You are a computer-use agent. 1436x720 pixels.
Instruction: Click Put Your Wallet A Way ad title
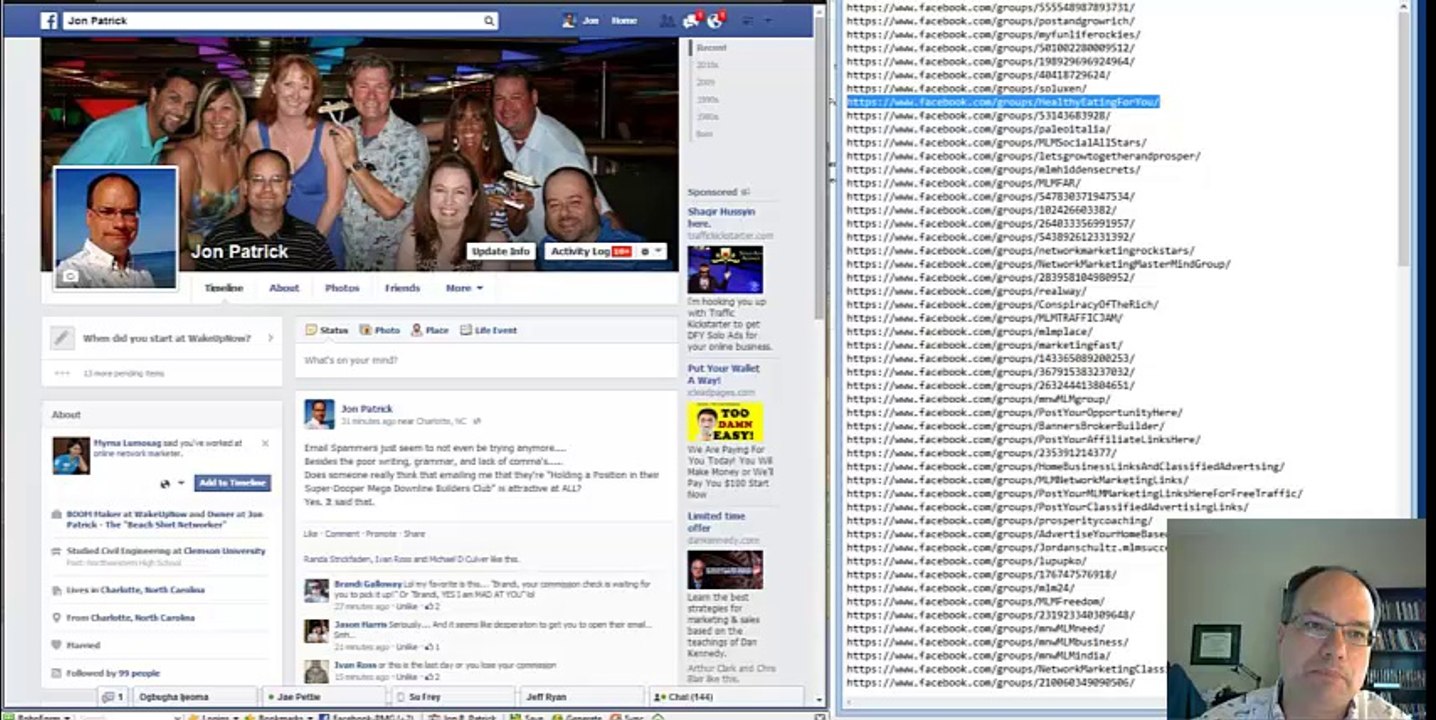tap(723, 374)
